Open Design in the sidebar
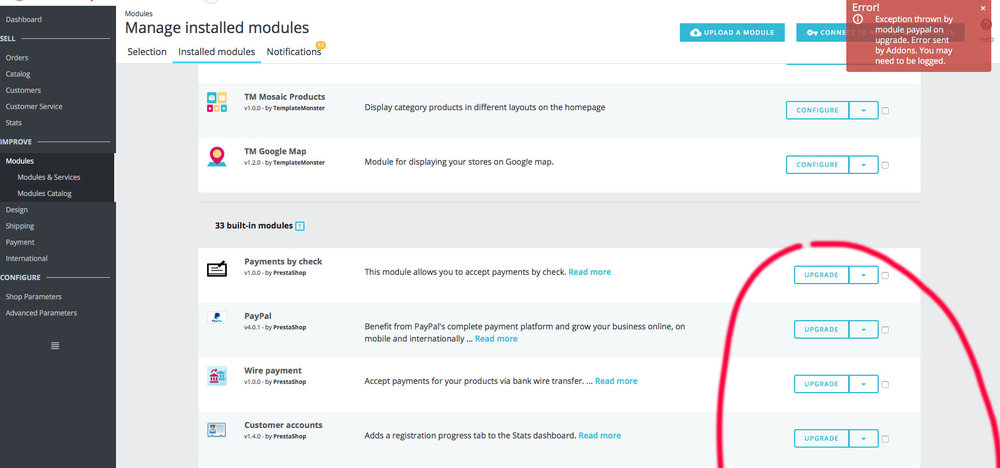Viewport: 1000px width, 468px height. click(x=17, y=209)
